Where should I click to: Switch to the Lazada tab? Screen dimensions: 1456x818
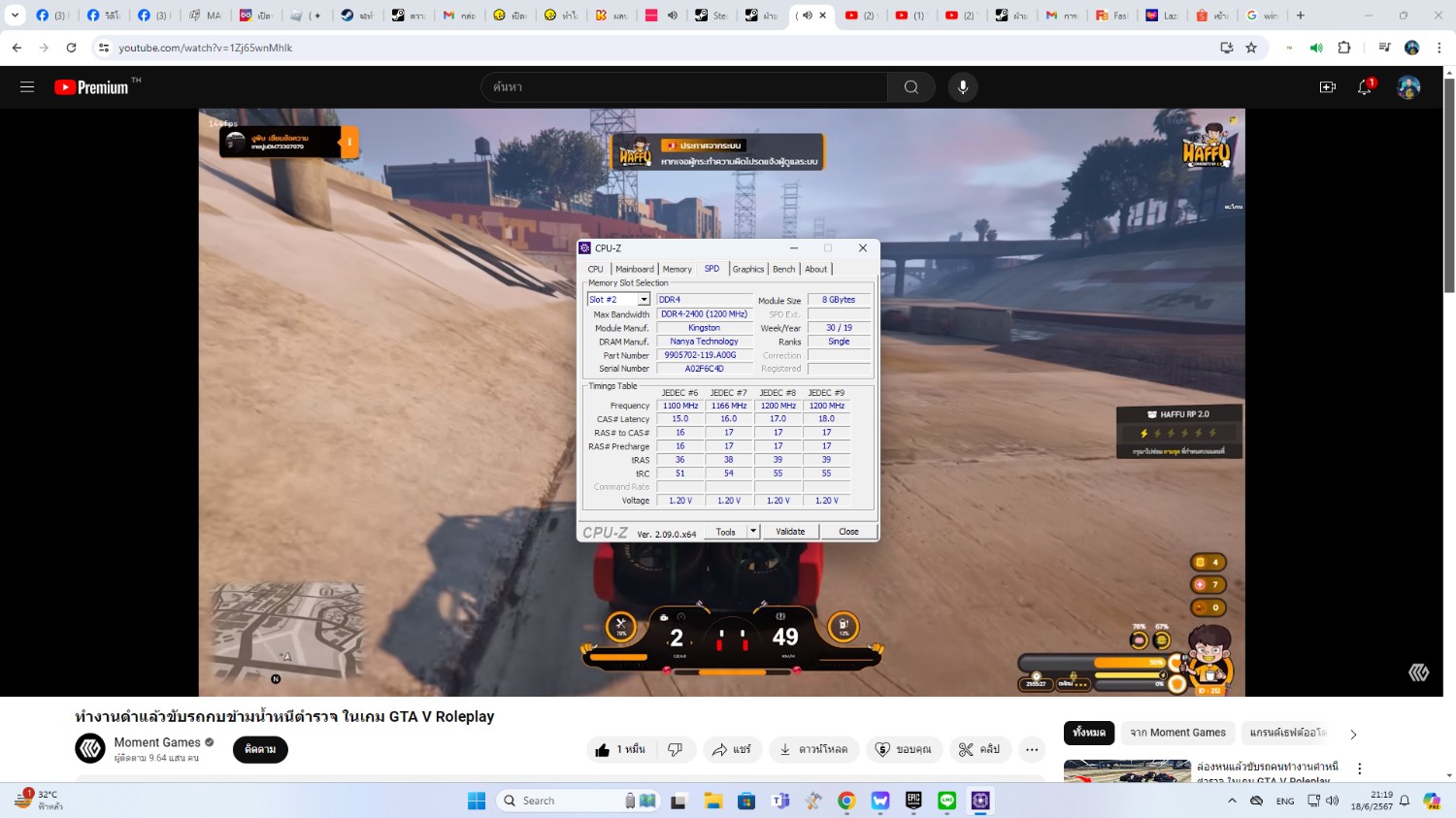pyautogui.click(x=1162, y=16)
